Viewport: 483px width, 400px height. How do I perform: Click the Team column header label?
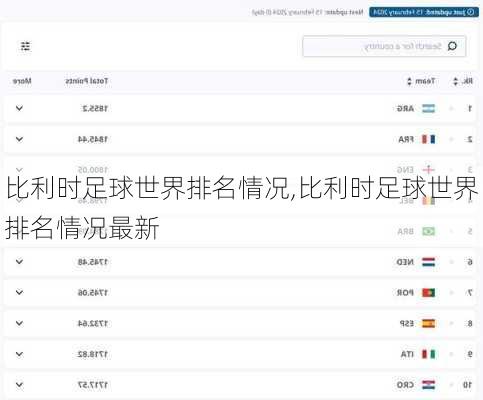pyautogui.click(x=425, y=81)
